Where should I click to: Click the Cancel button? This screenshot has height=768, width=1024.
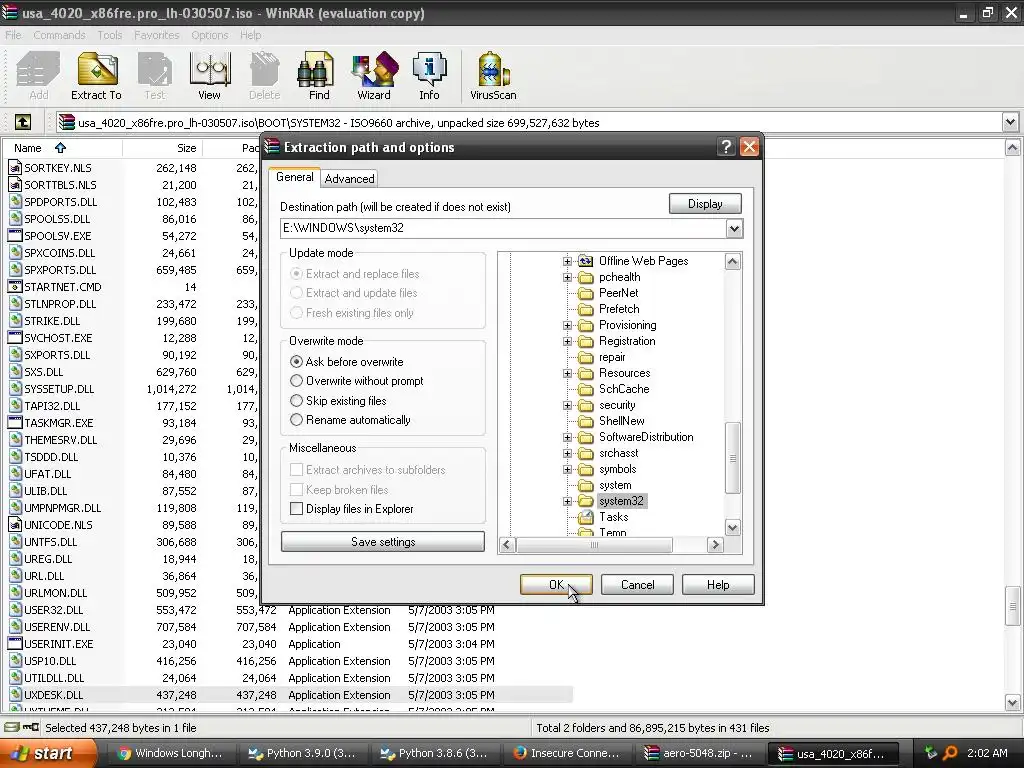click(637, 584)
